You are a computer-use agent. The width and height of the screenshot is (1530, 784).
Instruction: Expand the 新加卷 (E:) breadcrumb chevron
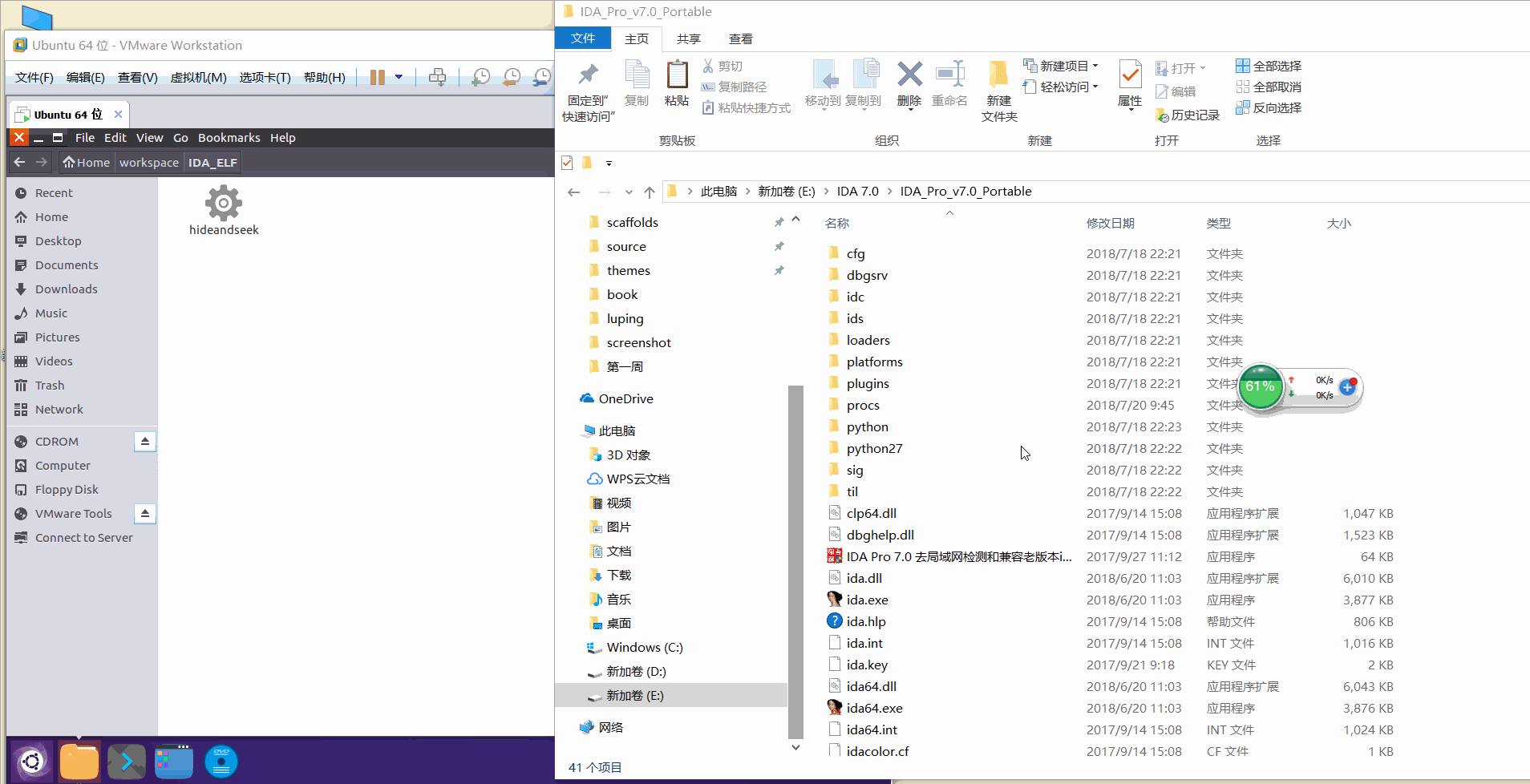point(826,191)
